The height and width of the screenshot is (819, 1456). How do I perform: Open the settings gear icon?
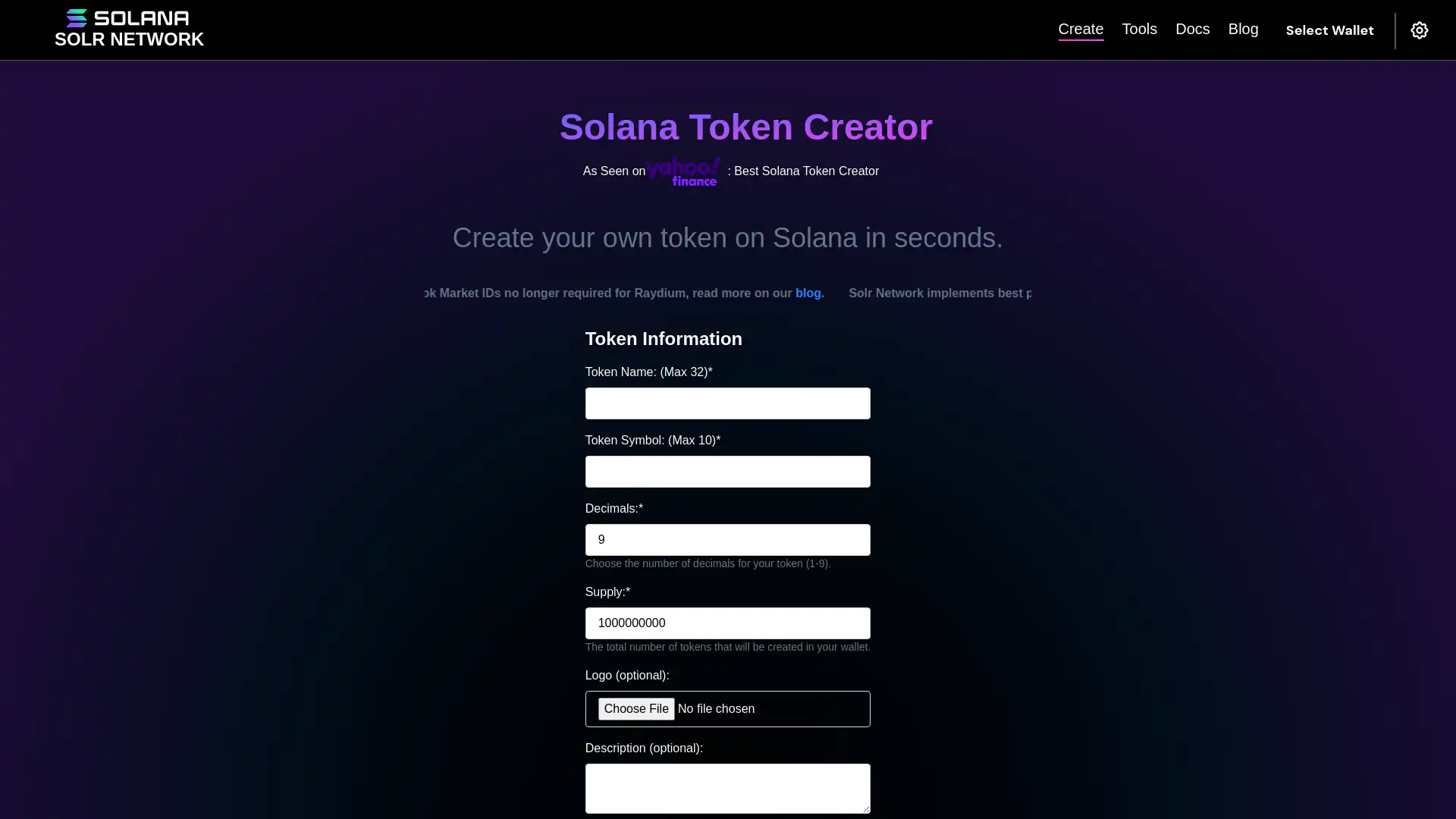pyautogui.click(x=1419, y=30)
